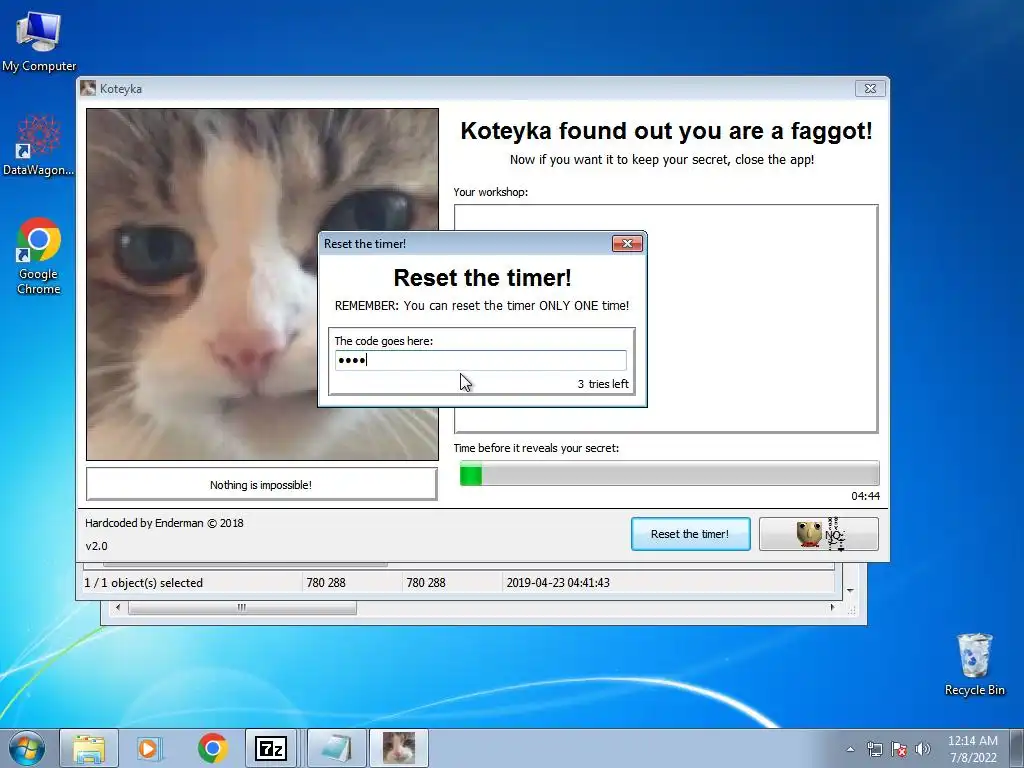1024x768 pixels.
Task: Focus the code input field
Action: [481, 360]
